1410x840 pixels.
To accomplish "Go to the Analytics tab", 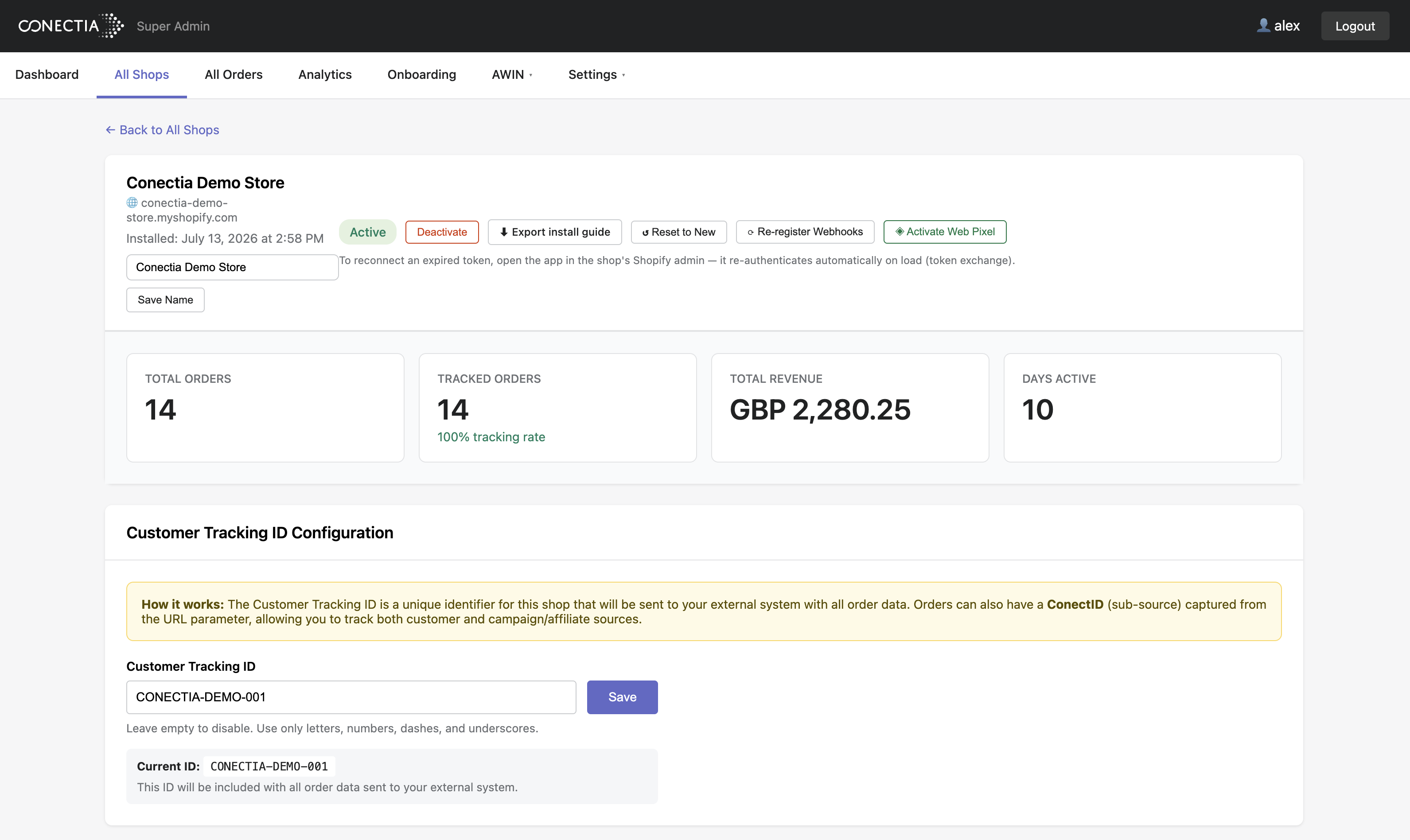I will point(325,75).
